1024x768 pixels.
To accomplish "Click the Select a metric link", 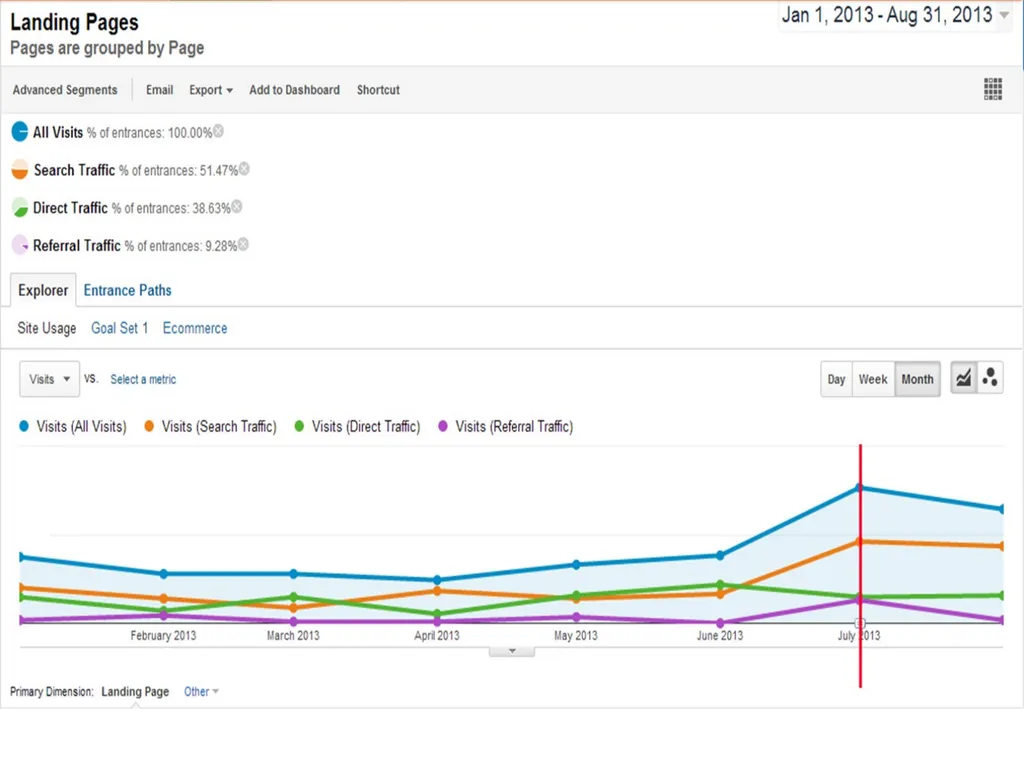I will [143, 379].
